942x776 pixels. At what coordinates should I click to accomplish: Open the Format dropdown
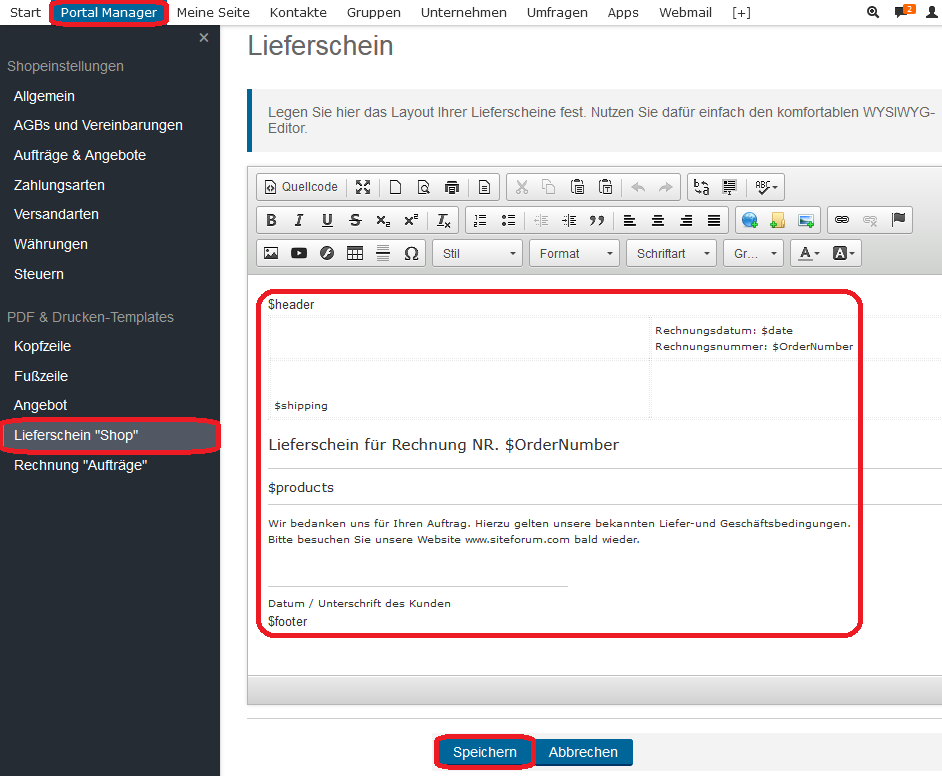click(x=574, y=253)
